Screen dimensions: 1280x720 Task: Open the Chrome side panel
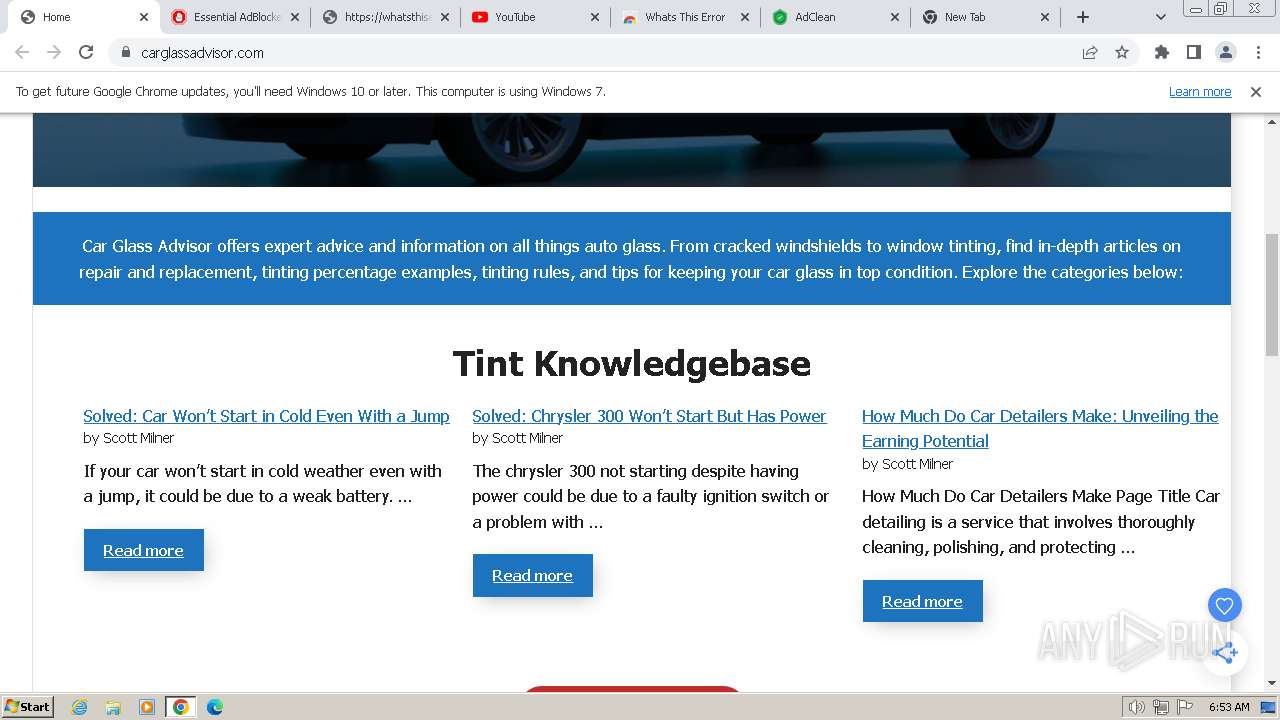click(1193, 52)
